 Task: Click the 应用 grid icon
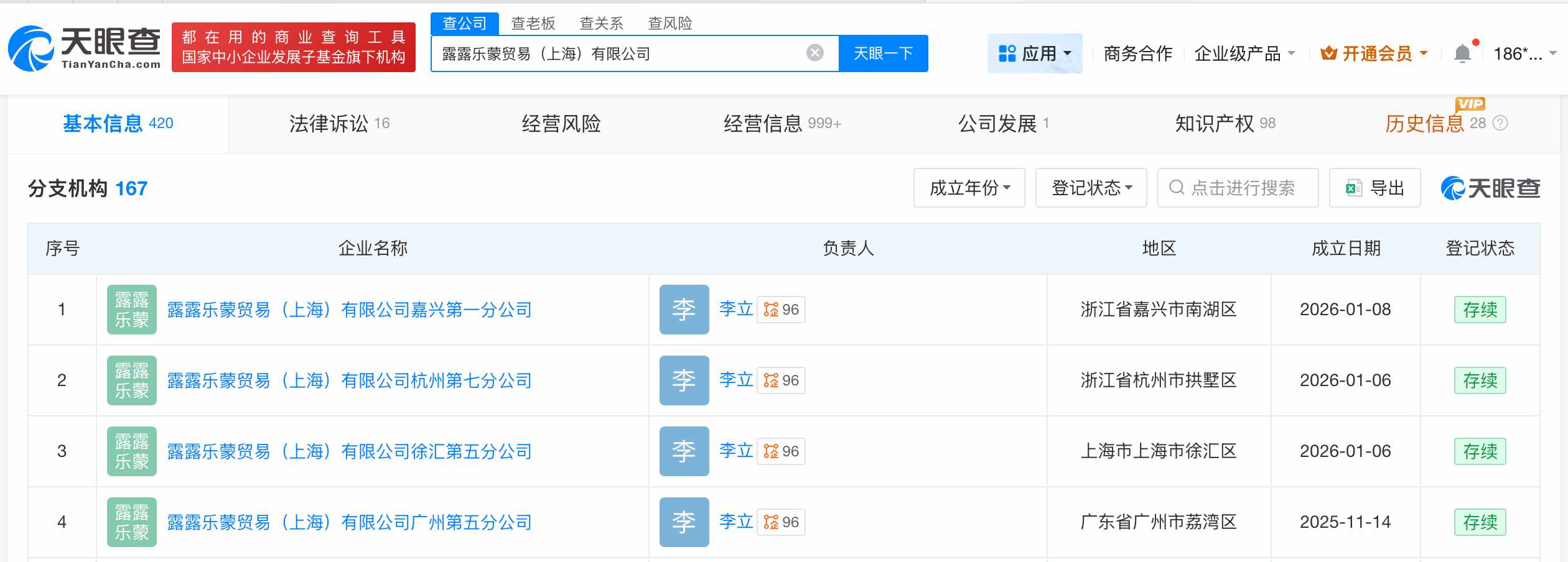tap(1006, 53)
